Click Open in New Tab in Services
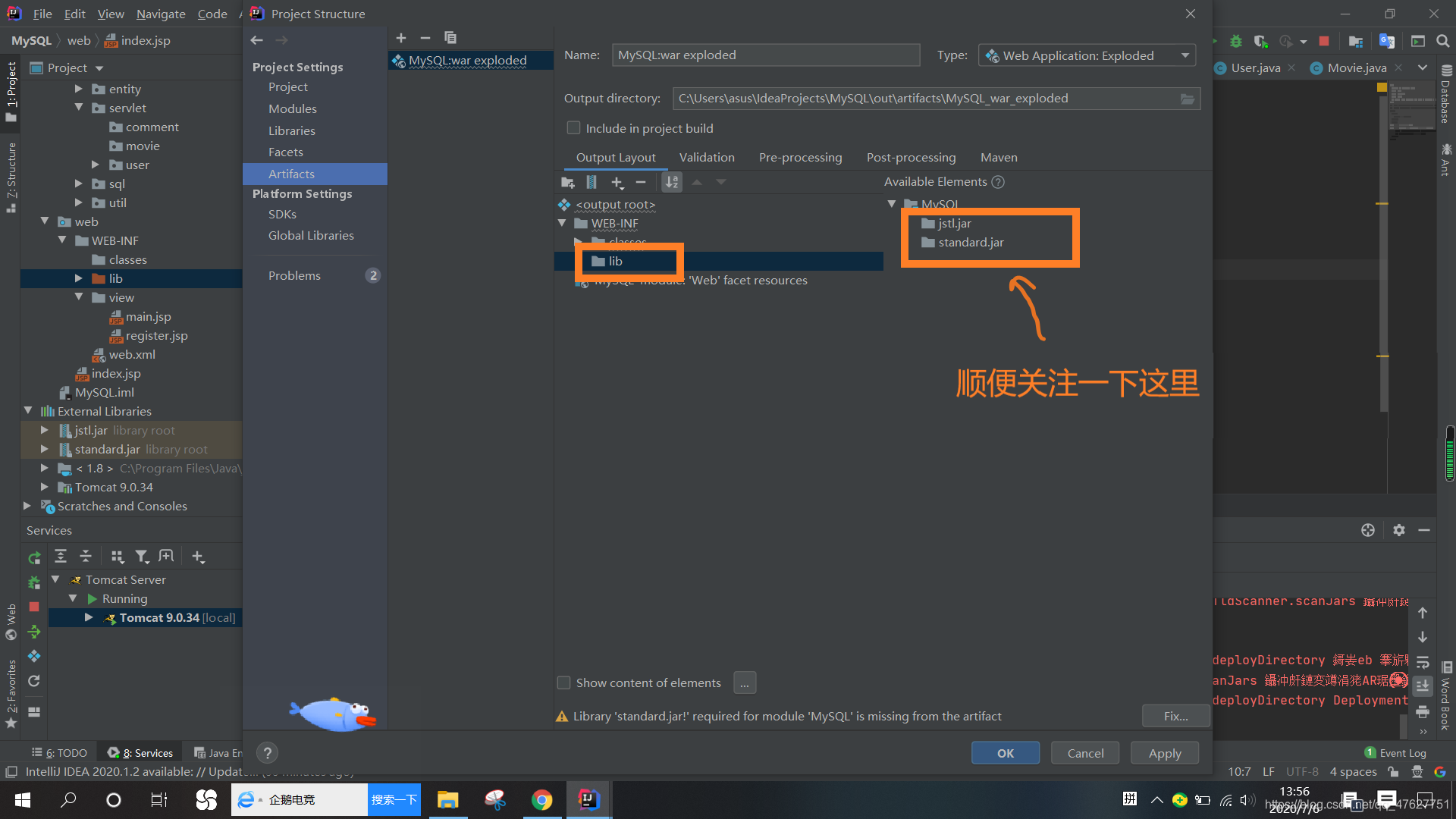The height and width of the screenshot is (819, 1456). (x=166, y=557)
